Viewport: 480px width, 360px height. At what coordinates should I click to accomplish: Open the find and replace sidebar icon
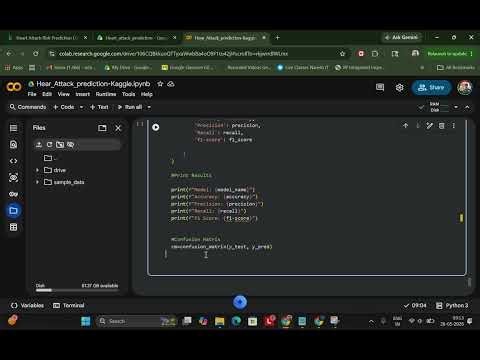click(x=13, y=144)
